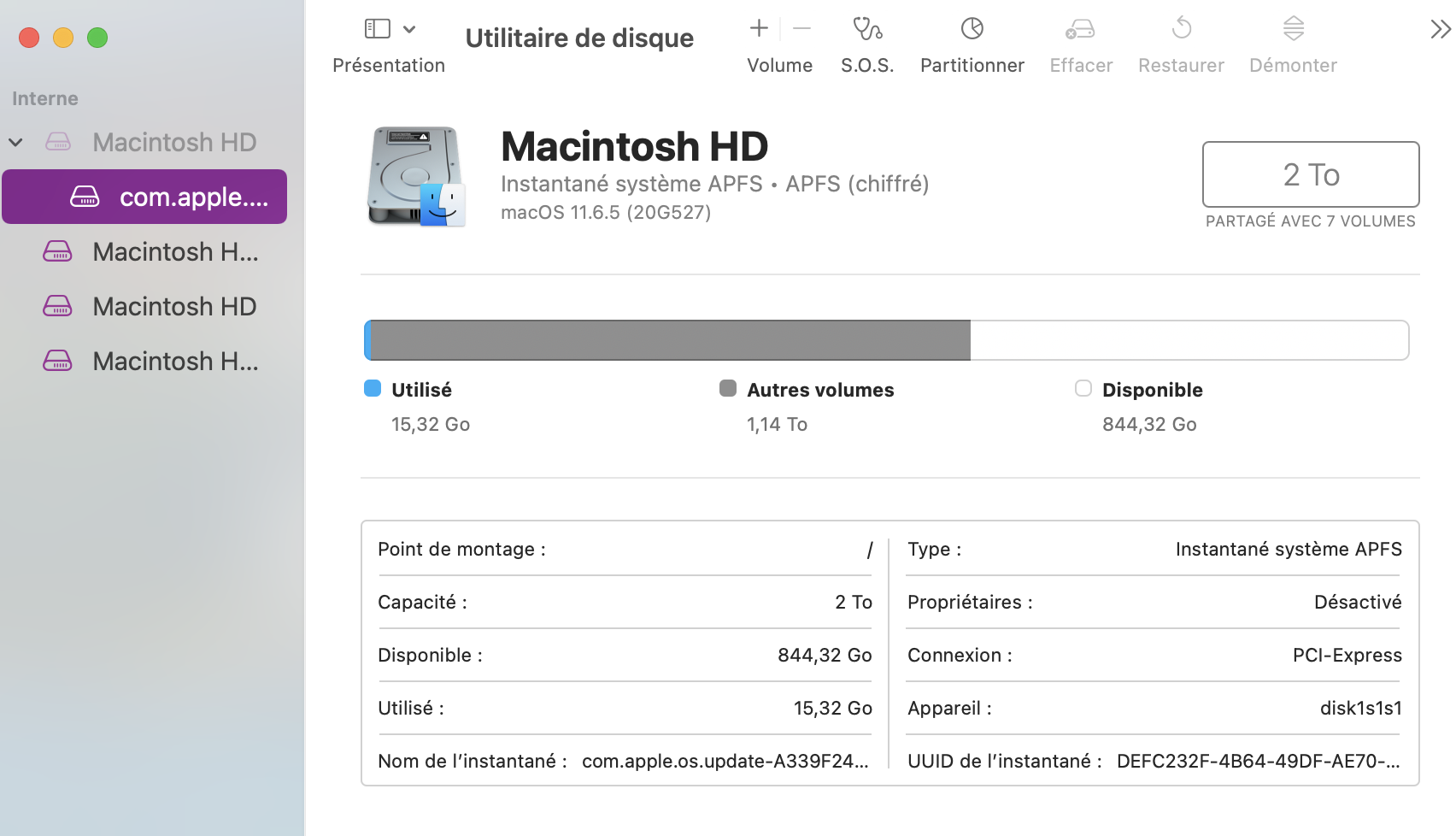Click the Restaurer restore arrow icon
The width and height of the screenshot is (1456, 836).
pos(1182,28)
